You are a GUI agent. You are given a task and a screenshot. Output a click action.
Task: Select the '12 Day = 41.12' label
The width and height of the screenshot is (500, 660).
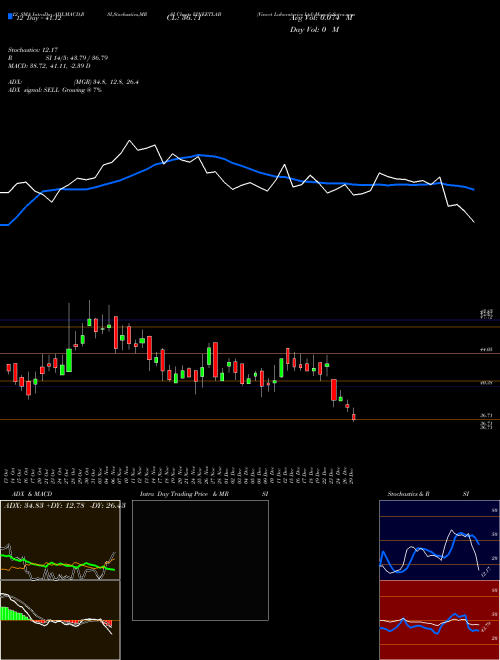click(x=39, y=18)
